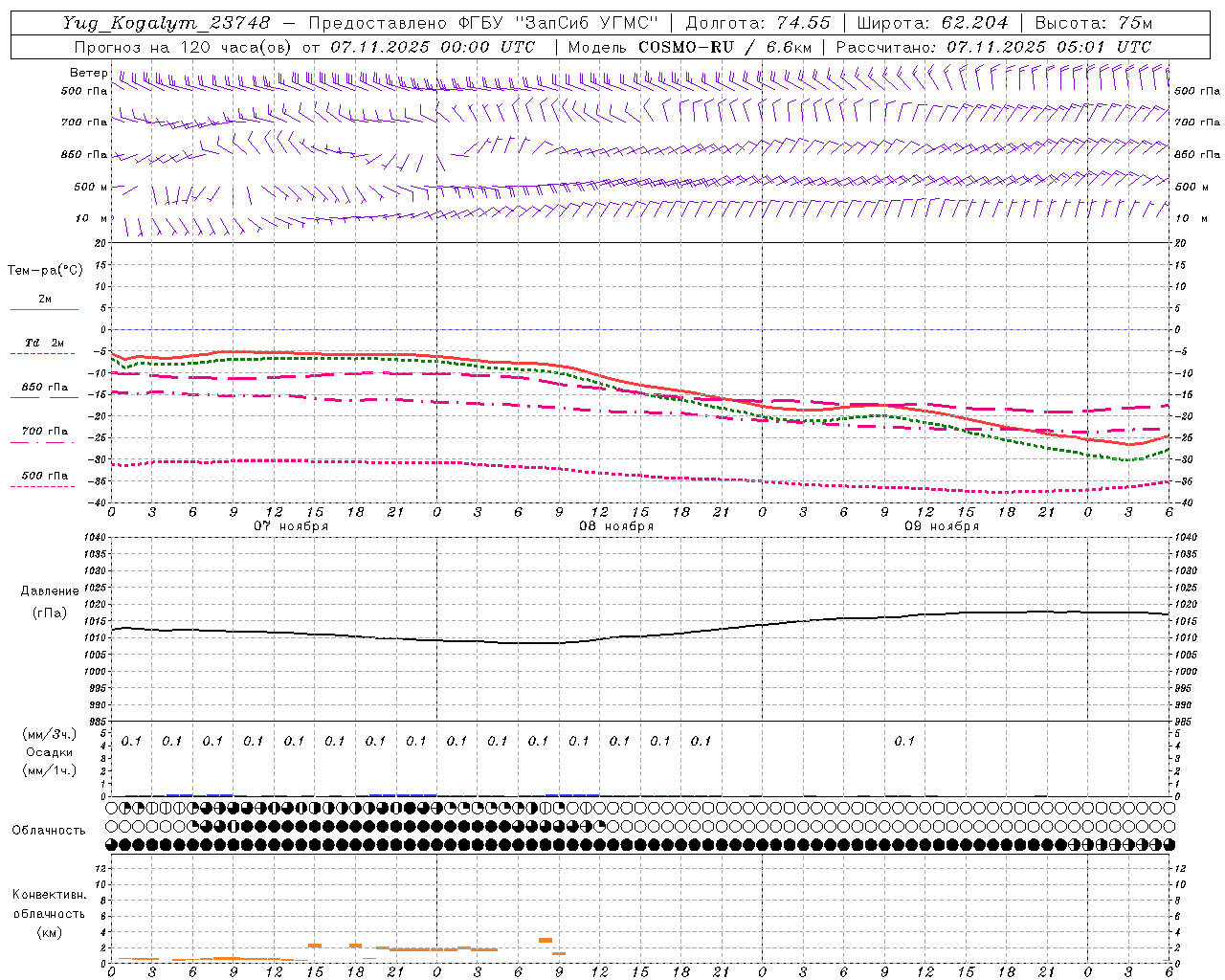Viewport: 1225px width, 980px height.
Task: Click the '(мм/3ч.)' precipitation unit label
Action: point(50,735)
